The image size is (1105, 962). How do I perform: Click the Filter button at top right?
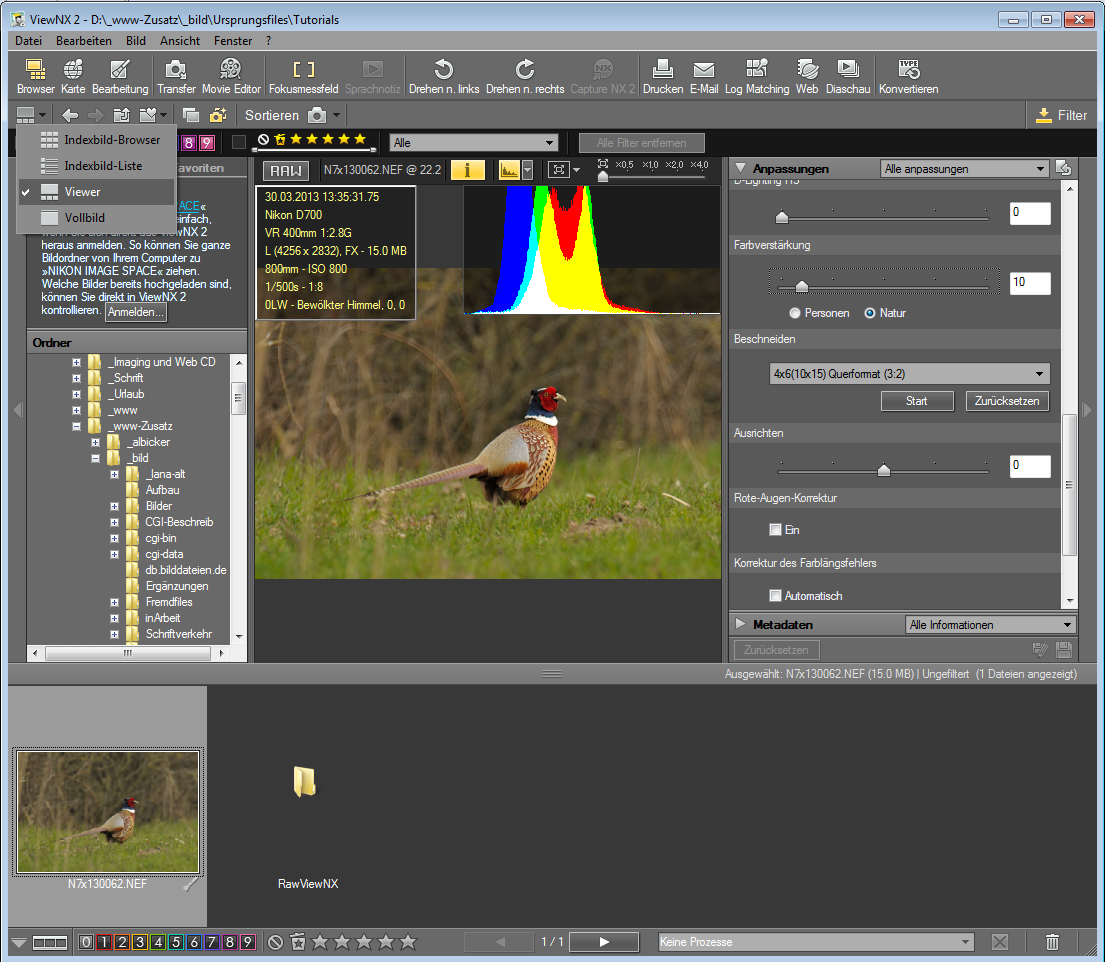click(x=1061, y=115)
